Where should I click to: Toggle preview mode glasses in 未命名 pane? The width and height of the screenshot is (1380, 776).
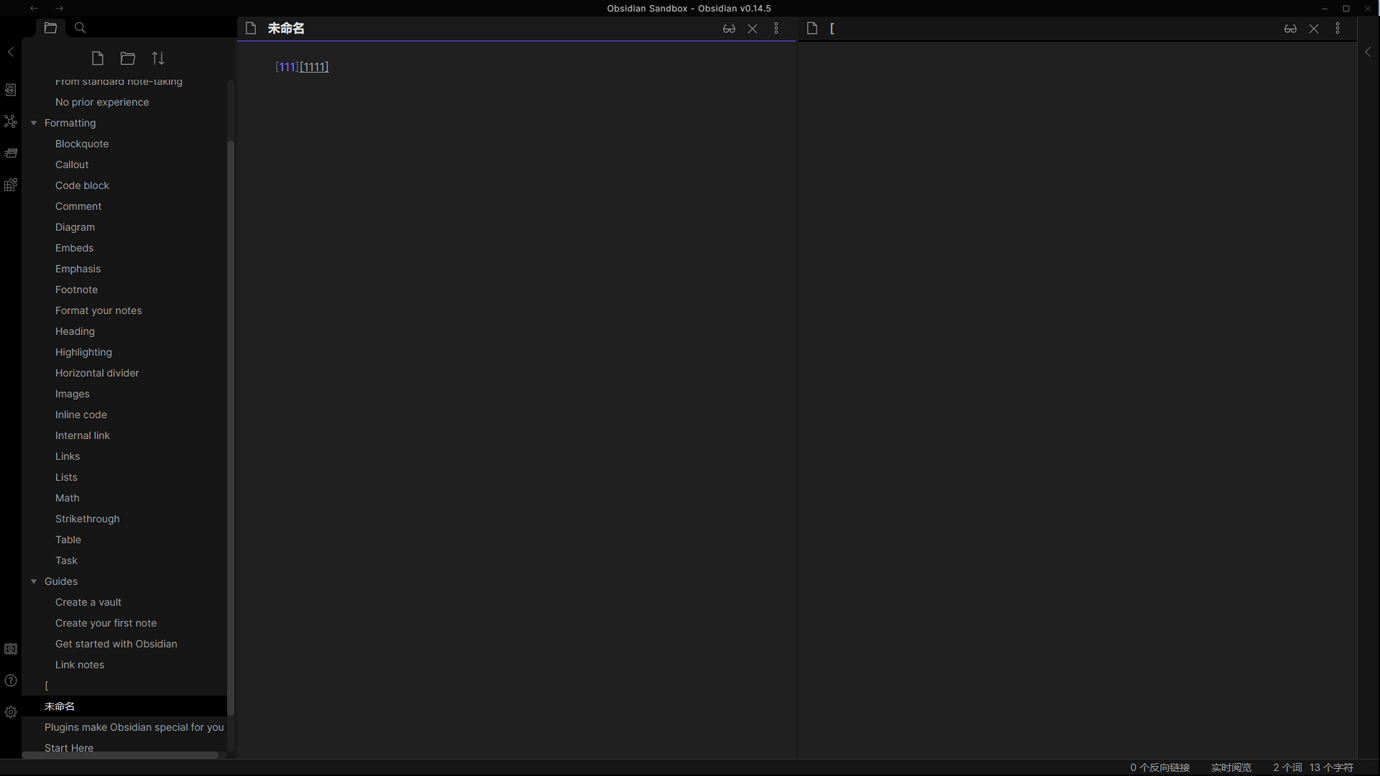pyautogui.click(x=729, y=29)
